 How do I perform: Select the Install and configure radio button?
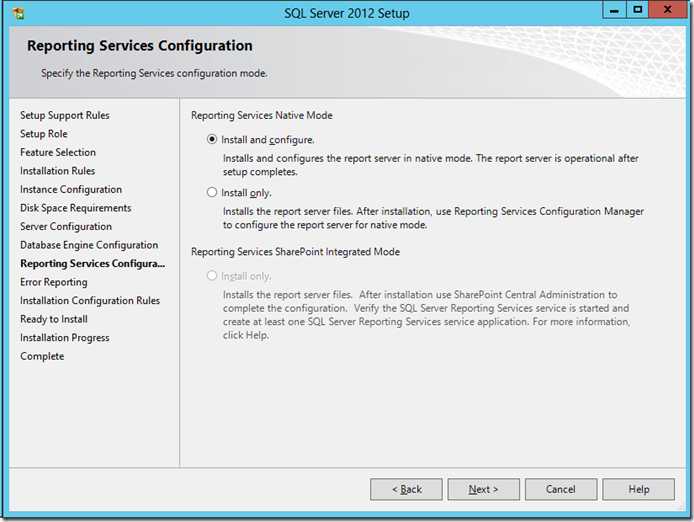pos(212,139)
